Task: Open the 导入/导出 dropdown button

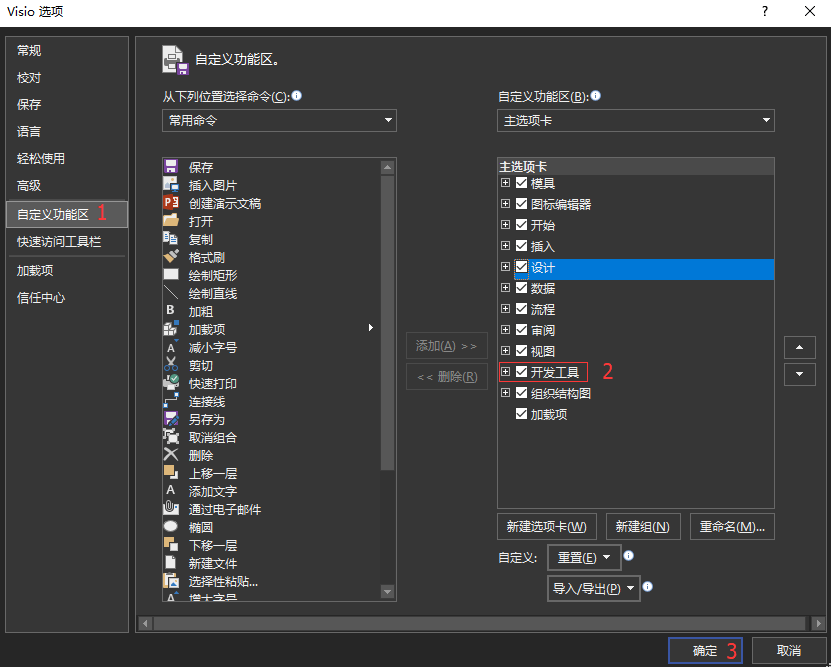Action: point(594,589)
